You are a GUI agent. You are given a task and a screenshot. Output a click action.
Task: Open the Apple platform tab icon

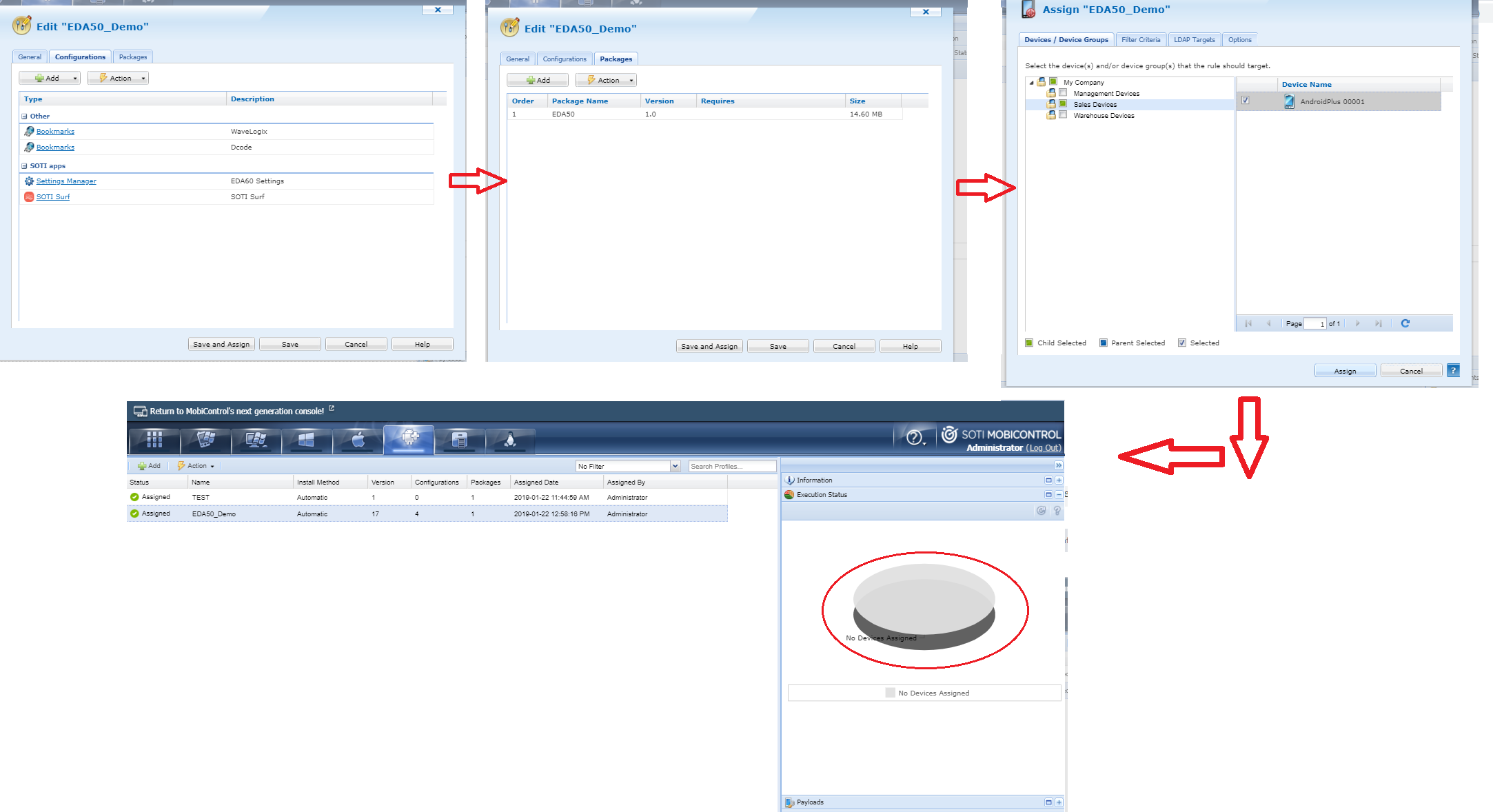click(358, 440)
